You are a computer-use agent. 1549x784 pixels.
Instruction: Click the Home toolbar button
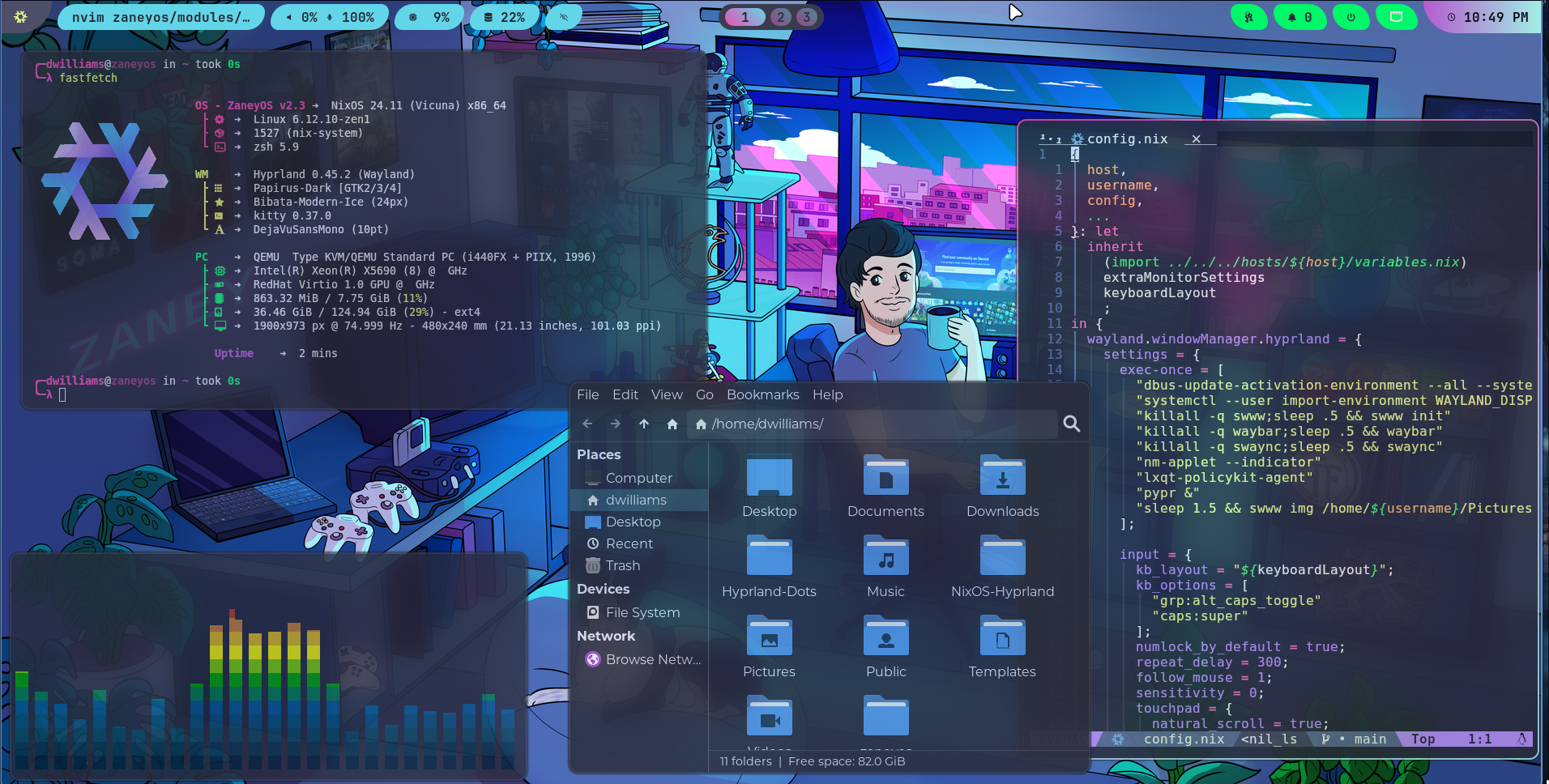pyautogui.click(x=672, y=424)
